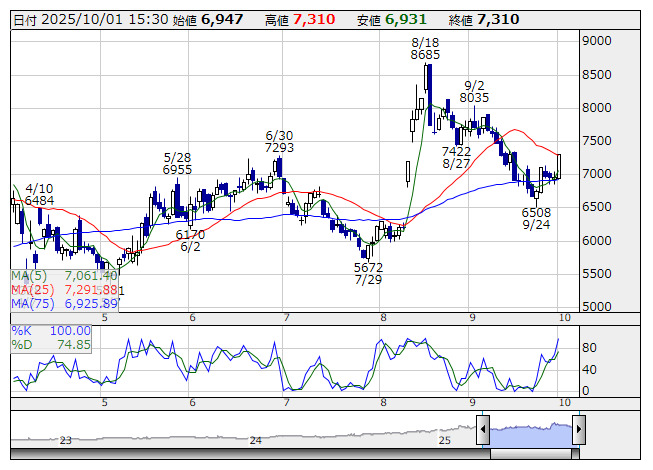Click year 24 in the navigator timeline
Viewport: 653px width, 470px height.
click(256, 440)
